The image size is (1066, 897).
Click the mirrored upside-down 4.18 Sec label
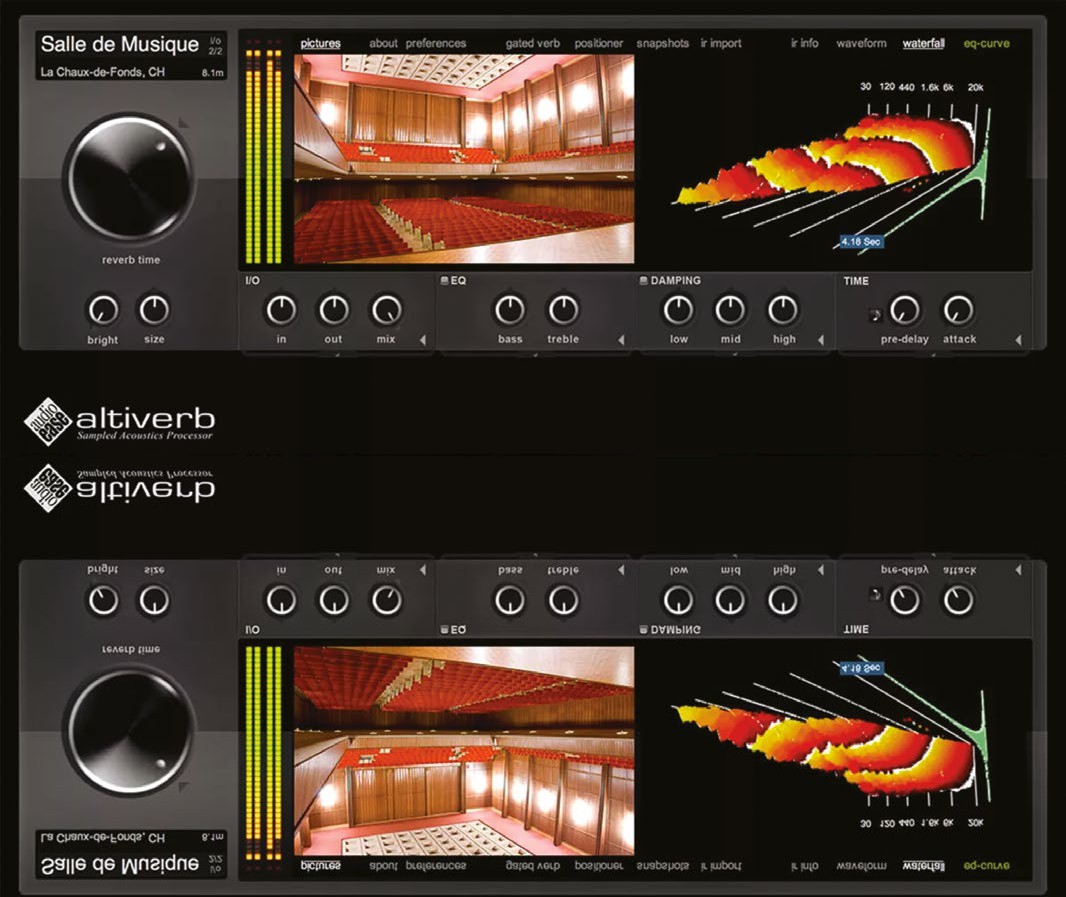click(861, 668)
